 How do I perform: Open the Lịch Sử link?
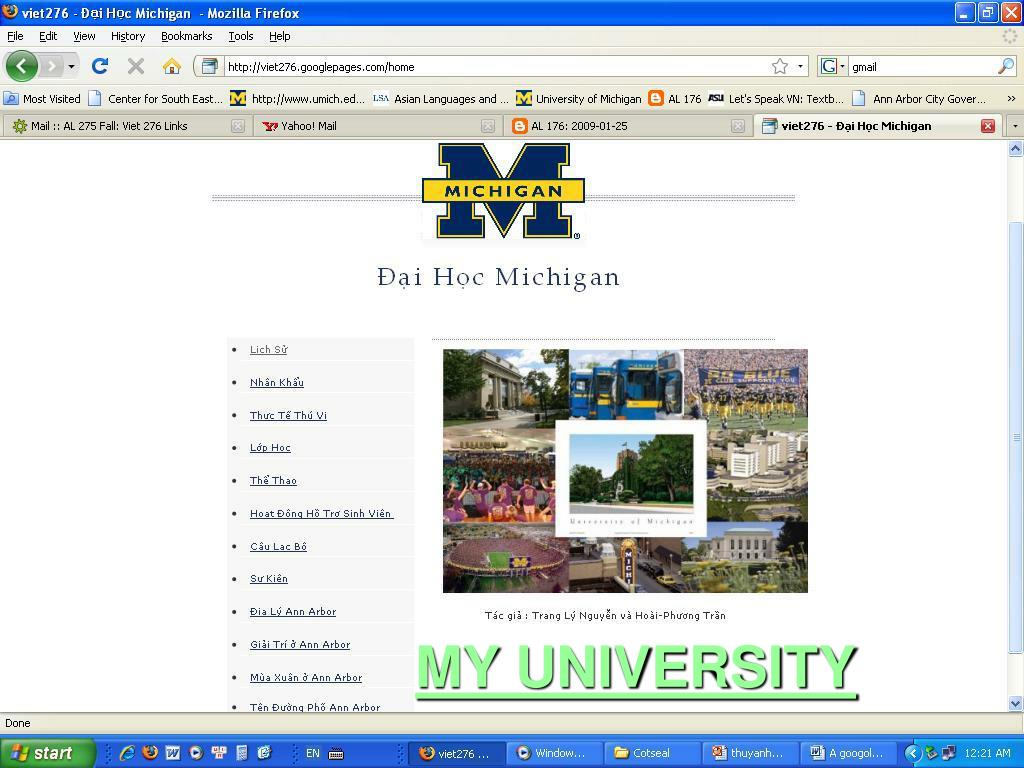pos(268,349)
